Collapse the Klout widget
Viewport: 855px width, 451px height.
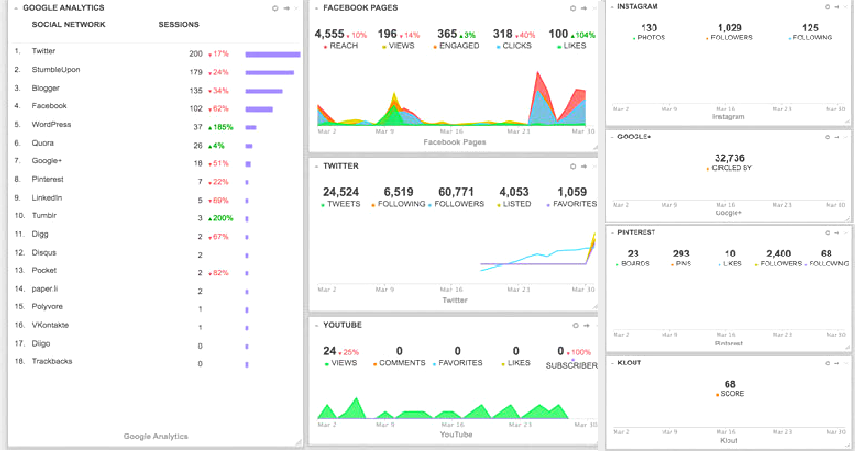pos(612,363)
